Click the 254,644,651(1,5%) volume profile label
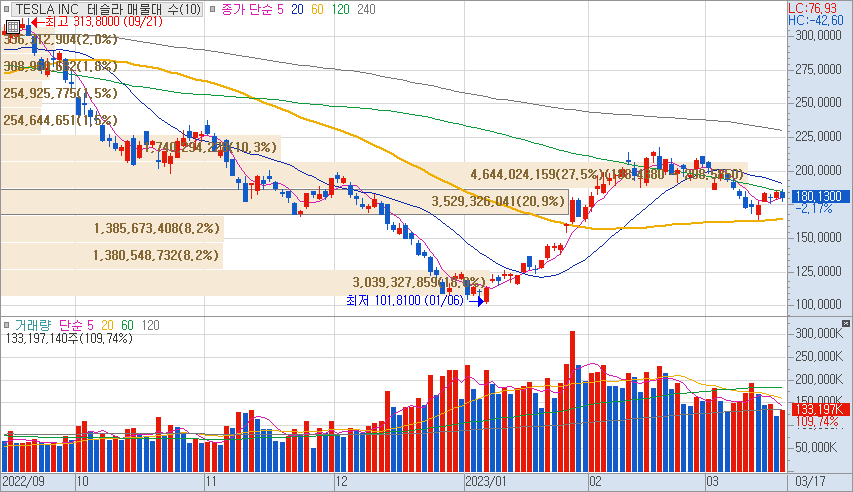The height and width of the screenshot is (492, 853). coord(60,120)
